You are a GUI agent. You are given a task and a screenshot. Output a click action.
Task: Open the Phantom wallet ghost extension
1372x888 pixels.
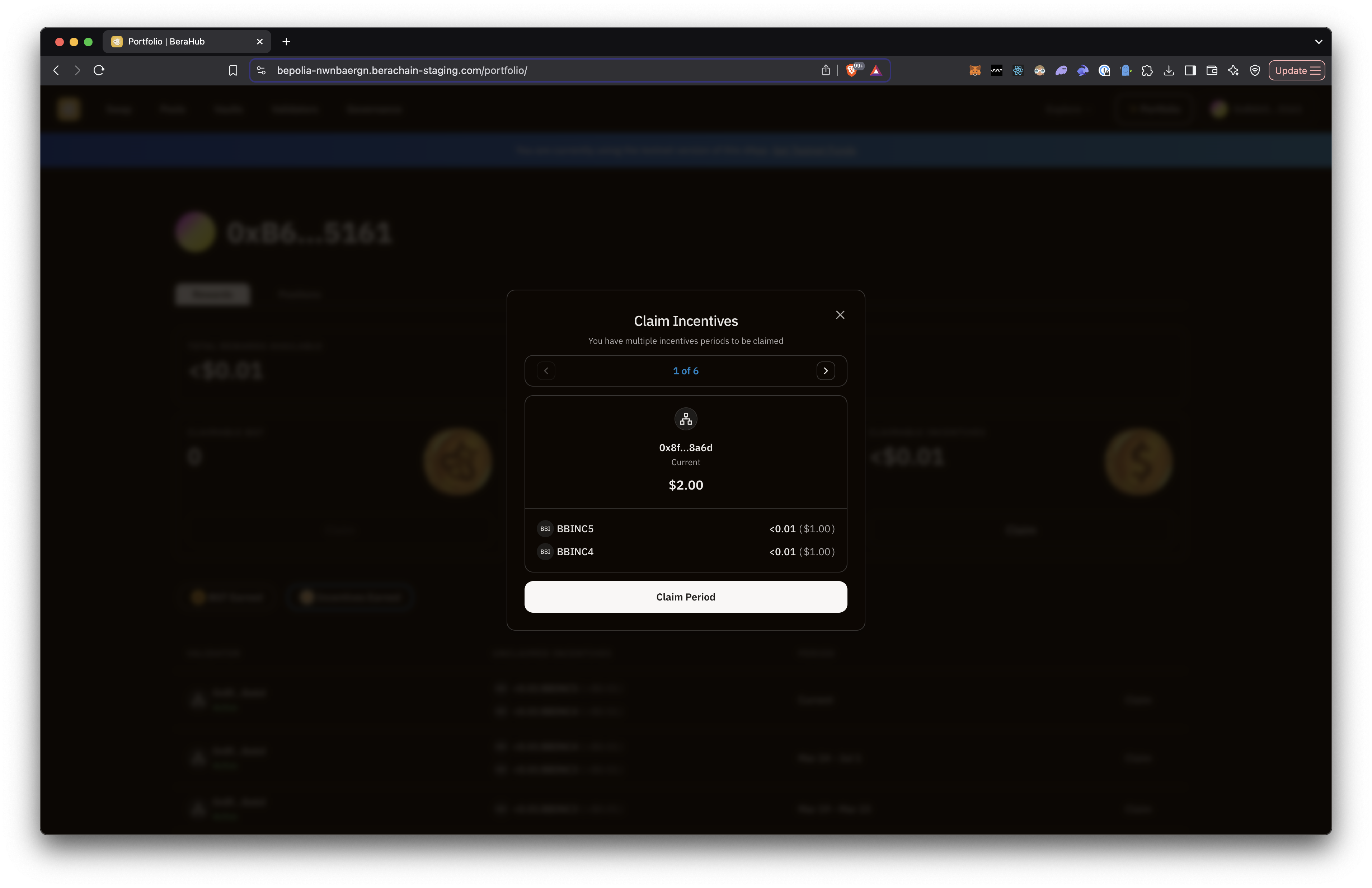(x=1061, y=70)
